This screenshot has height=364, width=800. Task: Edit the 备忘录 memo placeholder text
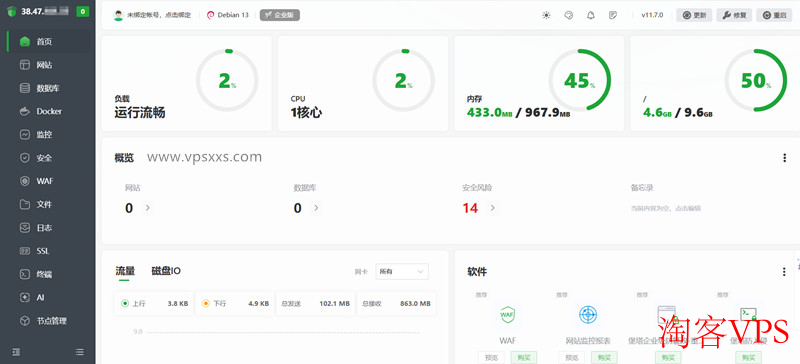click(x=665, y=208)
